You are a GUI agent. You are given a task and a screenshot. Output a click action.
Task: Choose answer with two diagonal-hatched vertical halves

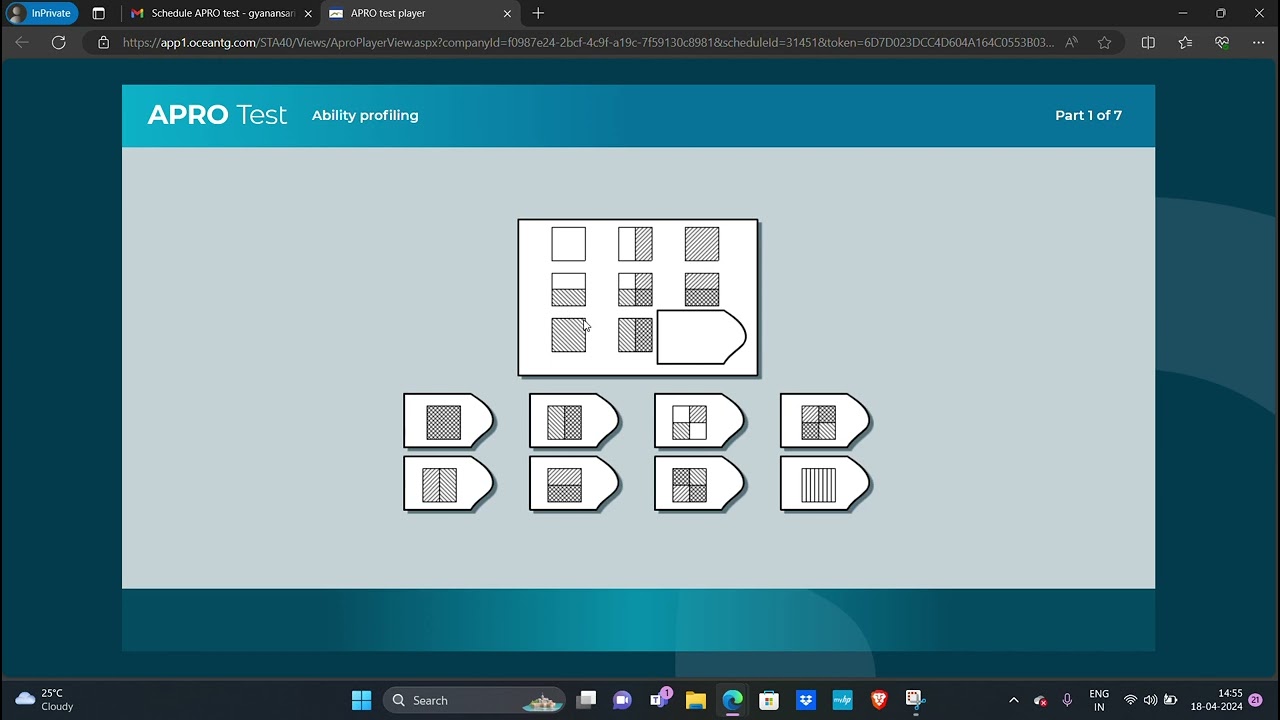coord(449,484)
